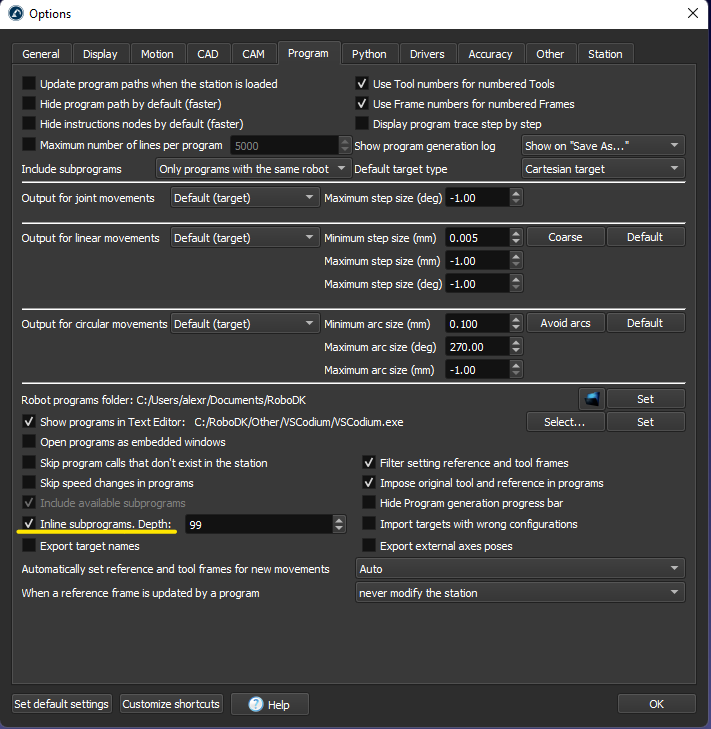
Task: Toggle Show programs in Text Editor checkbox
Action: (29, 422)
